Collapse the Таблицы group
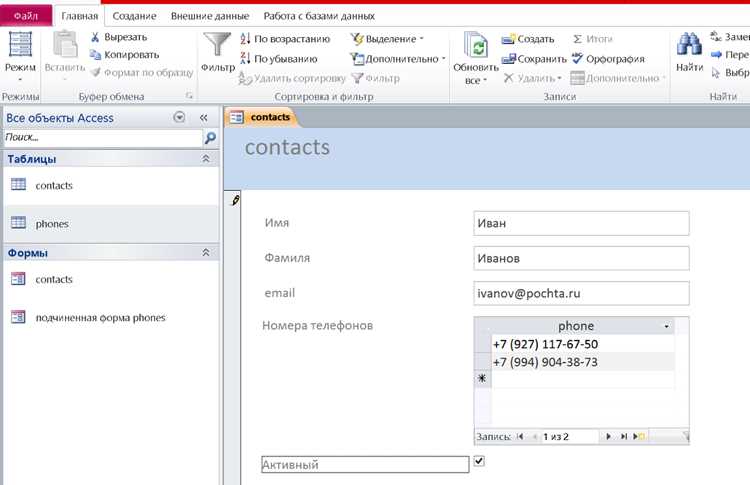Image resolution: width=750 pixels, height=485 pixels. [x=206, y=158]
